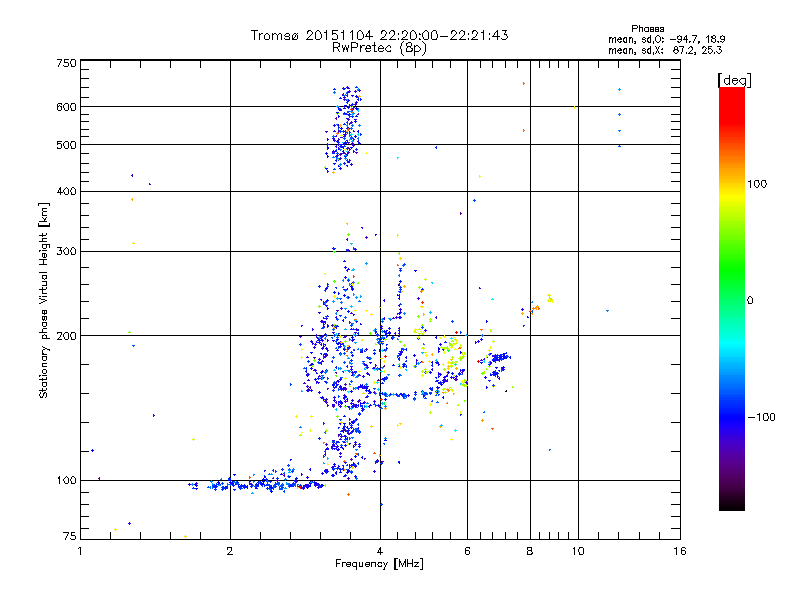Viewport: 800px width, 600px height.
Task: Click the x-axis label '10'
Action: tap(578, 551)
